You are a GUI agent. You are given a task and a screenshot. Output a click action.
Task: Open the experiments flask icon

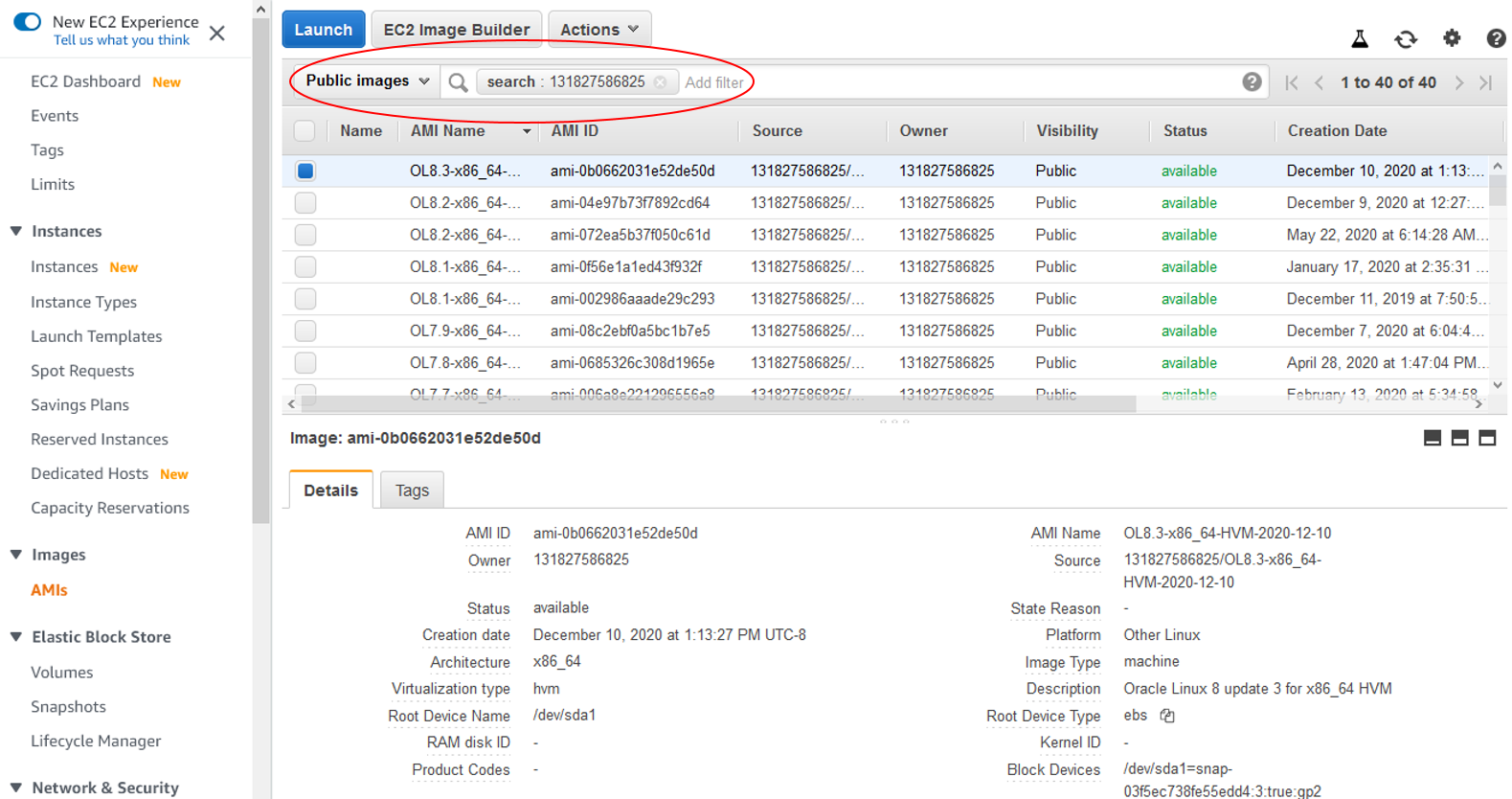1359,38
